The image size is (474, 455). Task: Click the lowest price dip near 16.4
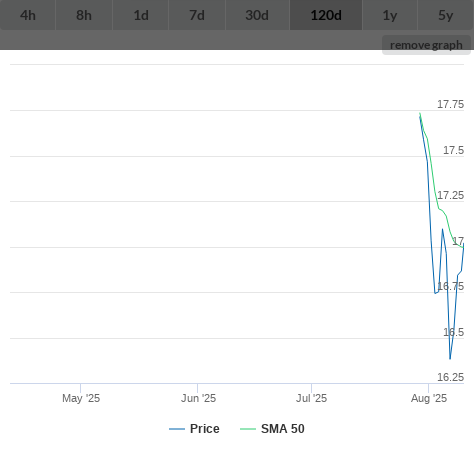(x=450, y=359)
